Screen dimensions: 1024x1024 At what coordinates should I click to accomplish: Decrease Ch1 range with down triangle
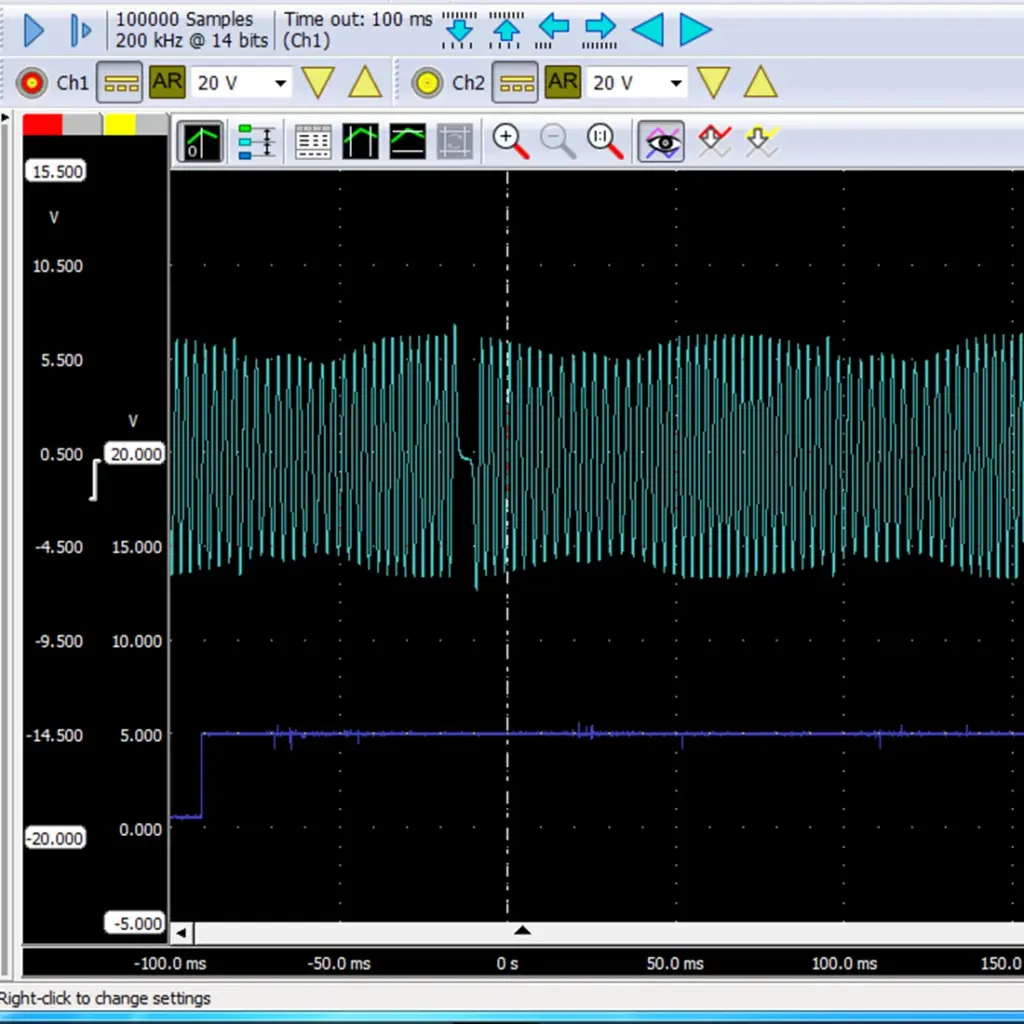[x=317, y=82]
